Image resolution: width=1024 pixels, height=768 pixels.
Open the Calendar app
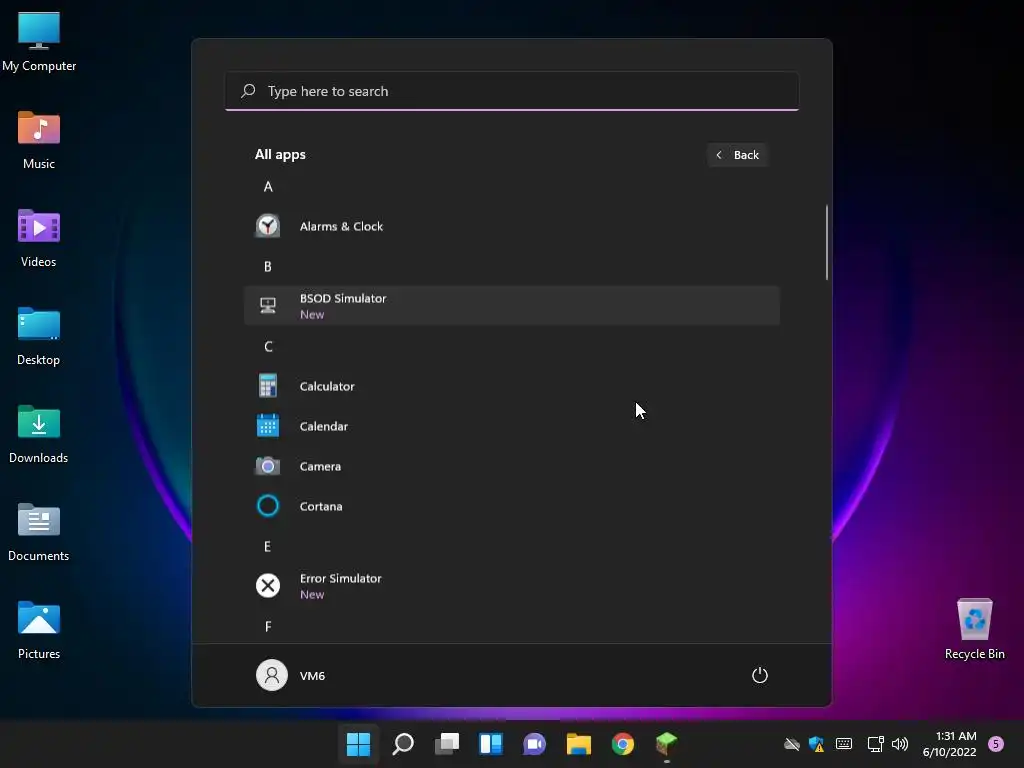coord(511,426)
